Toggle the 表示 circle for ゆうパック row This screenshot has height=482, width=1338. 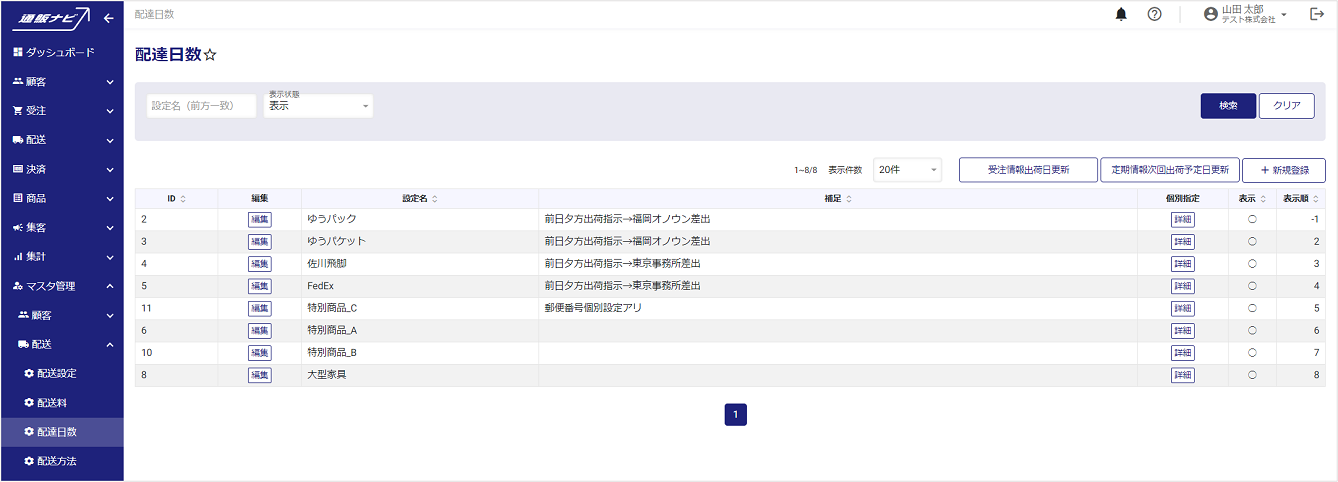(1252, 219)
